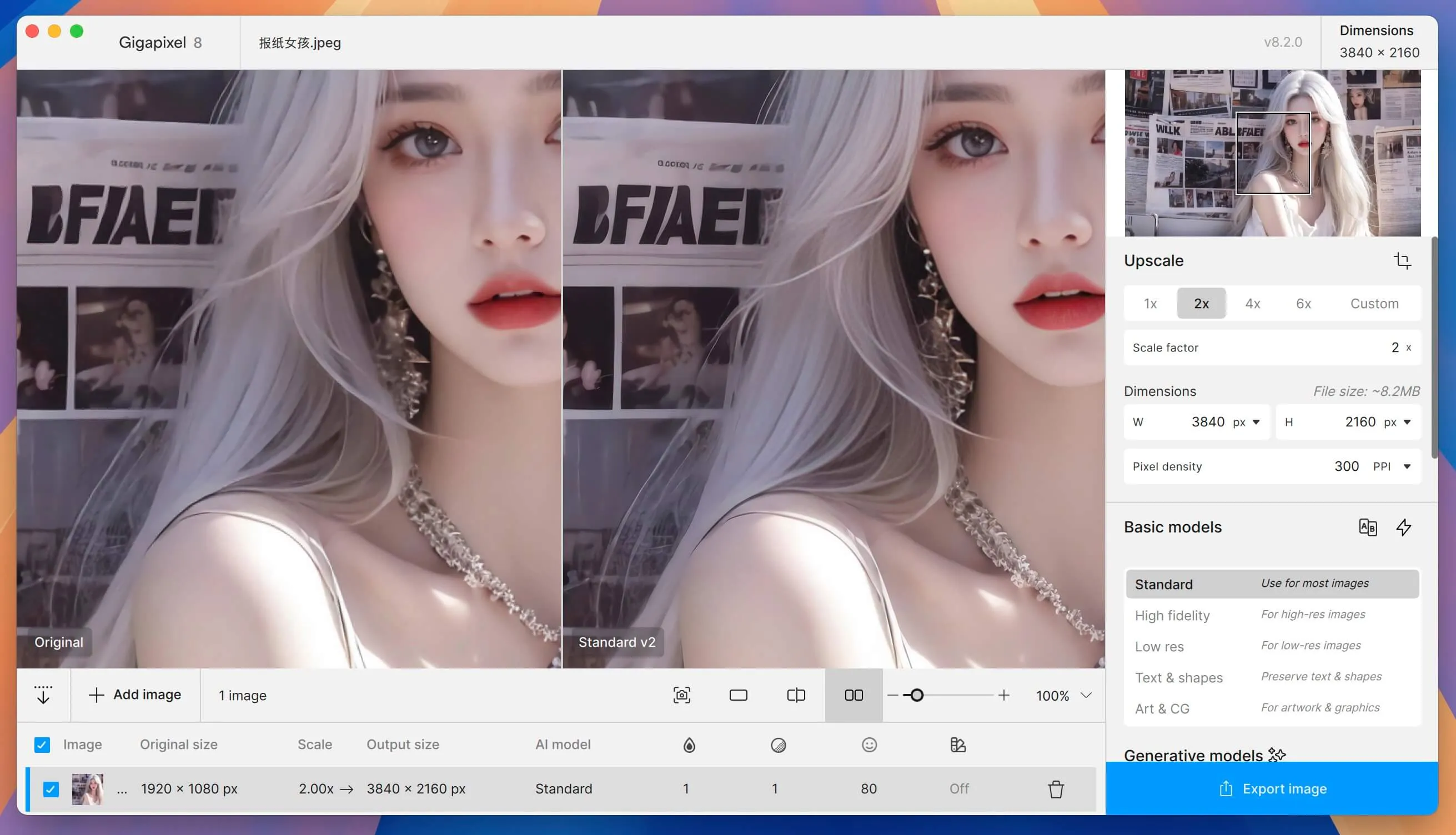Click the gamma Off value
1456x835 pixels.
(958, 789)
